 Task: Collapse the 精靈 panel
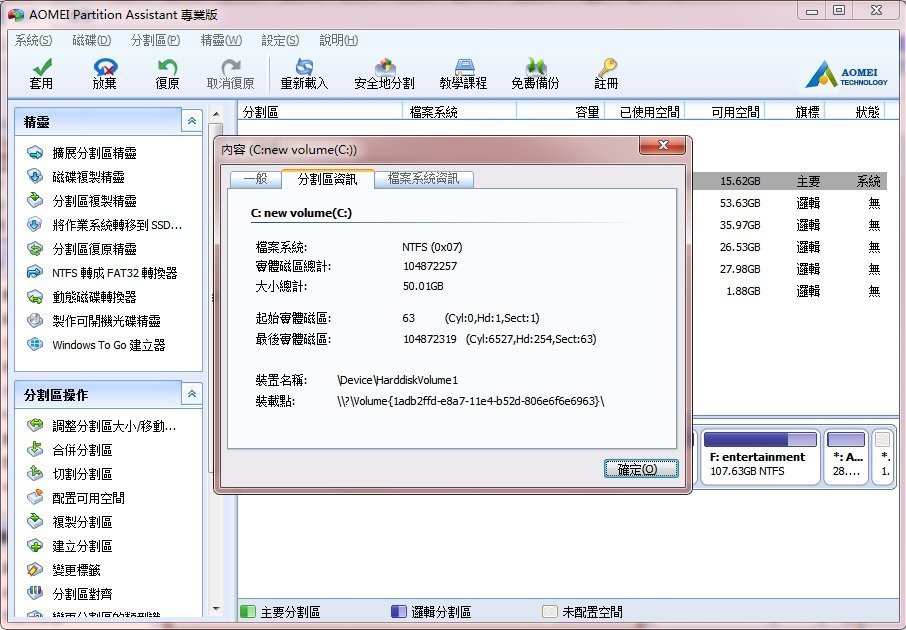tap(192, 121)
